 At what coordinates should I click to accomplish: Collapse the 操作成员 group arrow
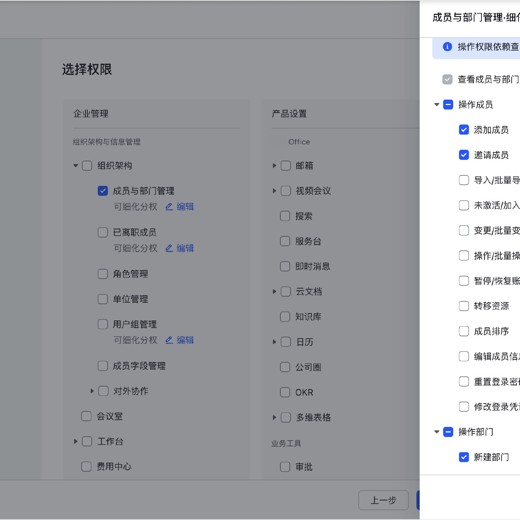tap(437, 104)
